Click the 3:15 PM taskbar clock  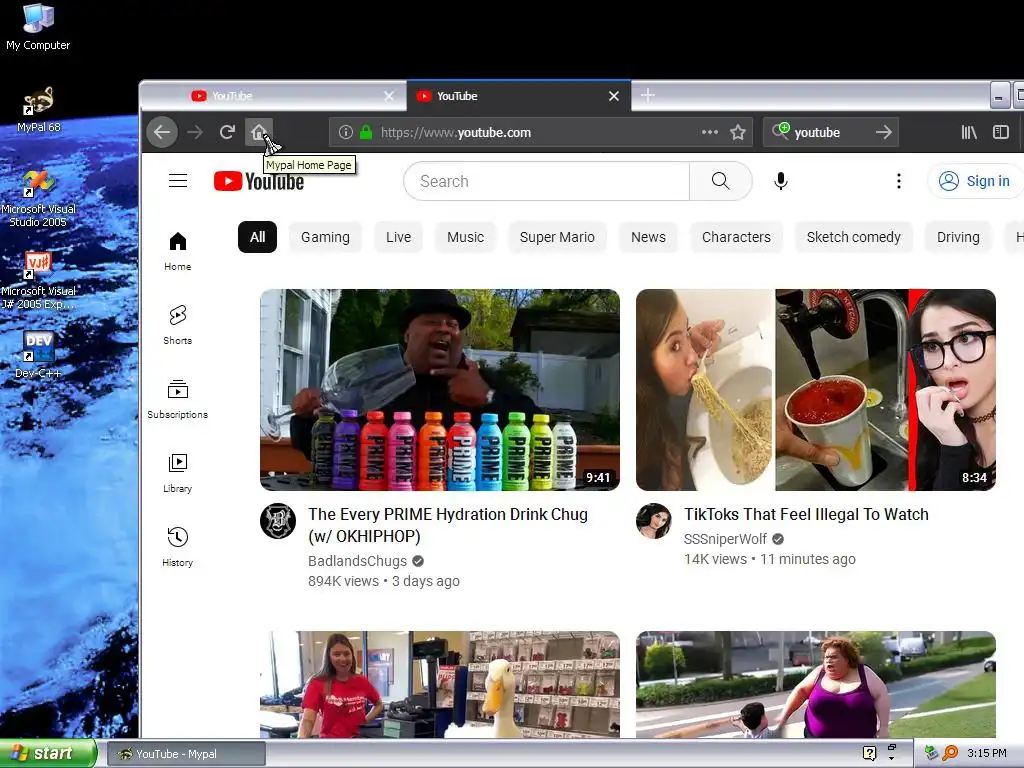(x=987, y=753)
